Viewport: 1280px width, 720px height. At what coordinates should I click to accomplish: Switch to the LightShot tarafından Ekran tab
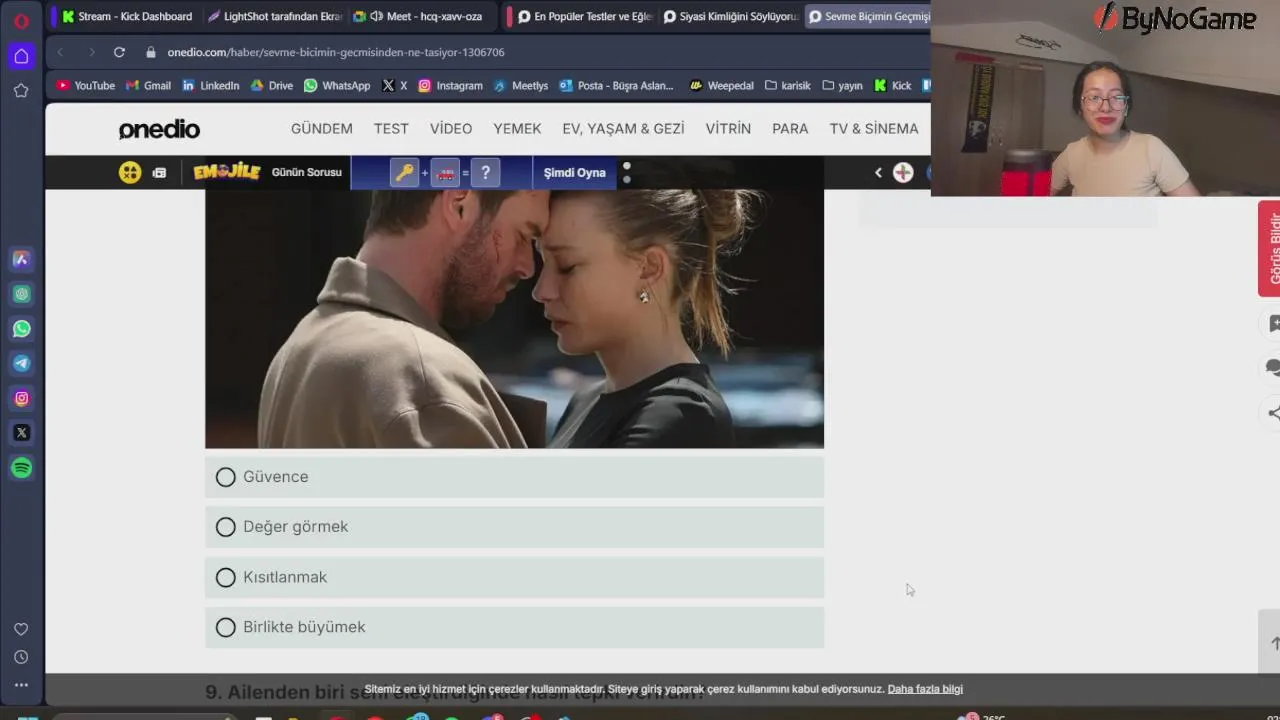(x=274, y=16)
